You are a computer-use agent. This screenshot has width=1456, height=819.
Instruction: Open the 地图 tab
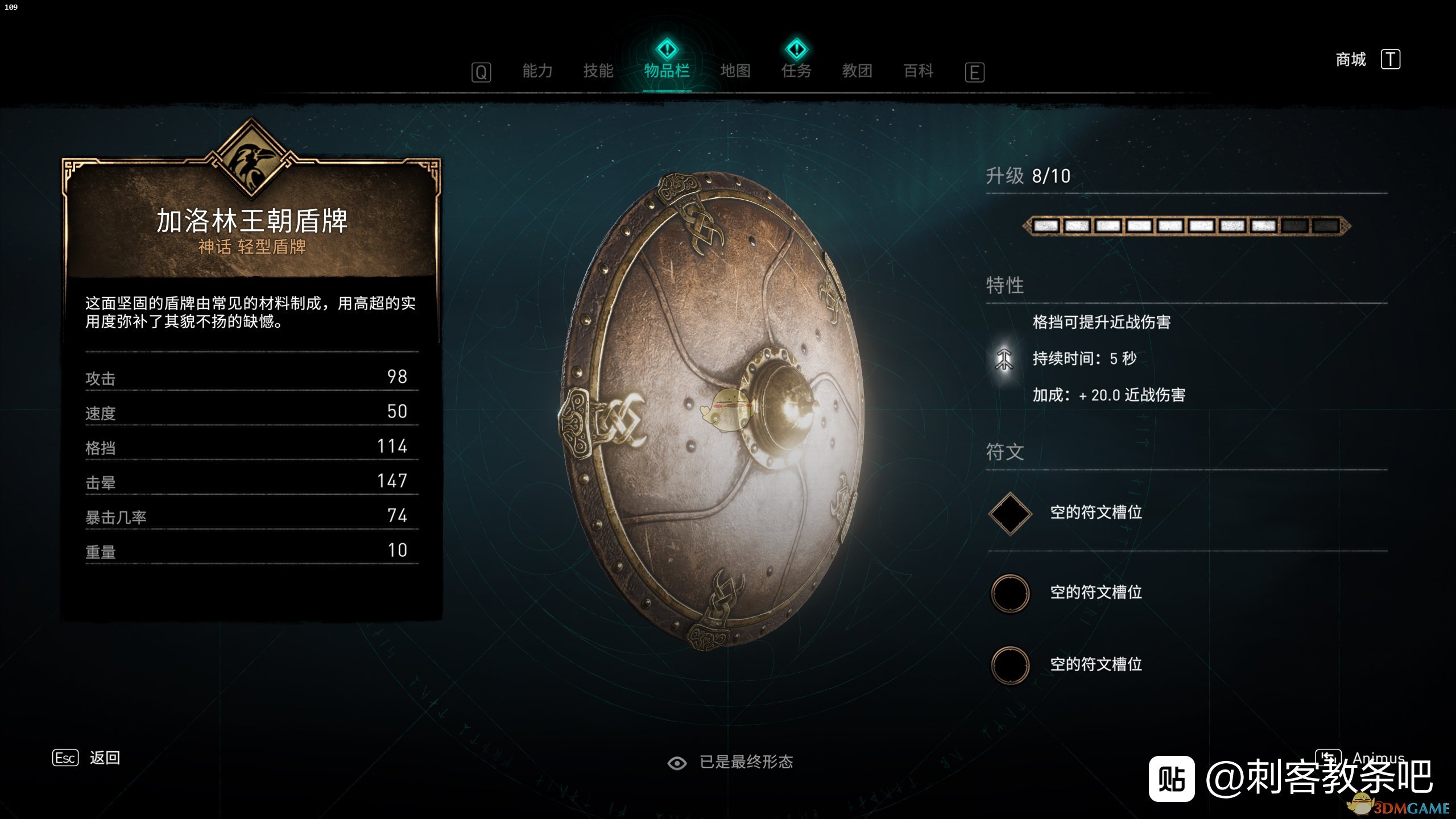coord(735,71)
